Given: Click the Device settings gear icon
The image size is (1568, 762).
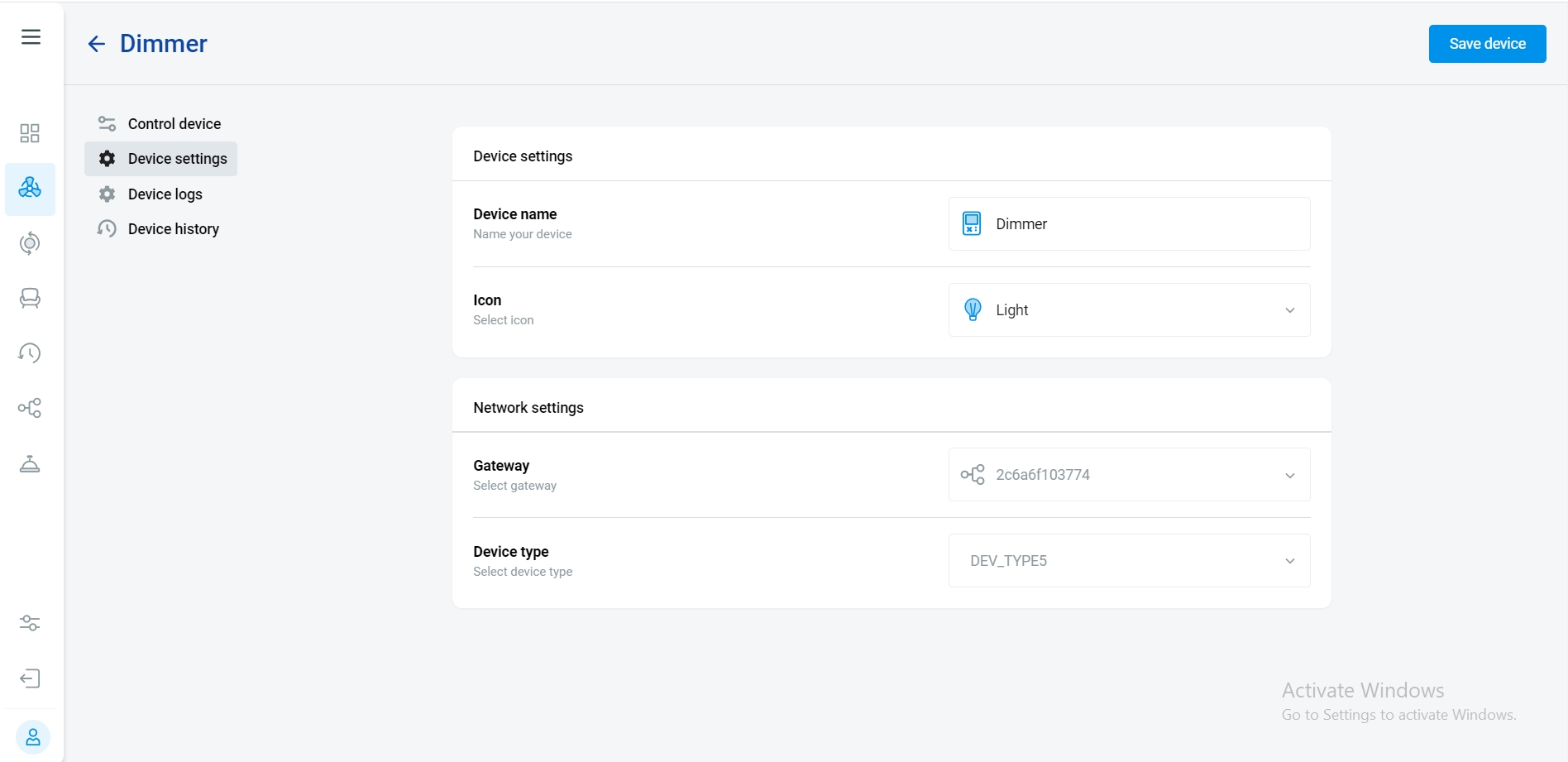Looking at the screenshot, I should 107,158.
